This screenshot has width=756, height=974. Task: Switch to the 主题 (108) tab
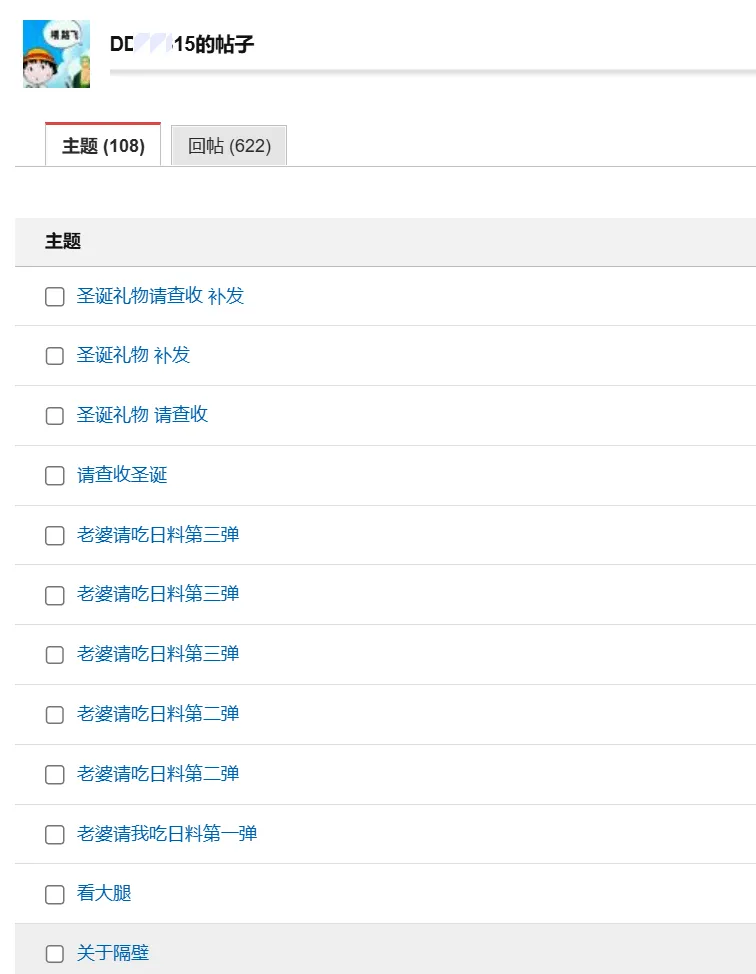pos(103,146)
